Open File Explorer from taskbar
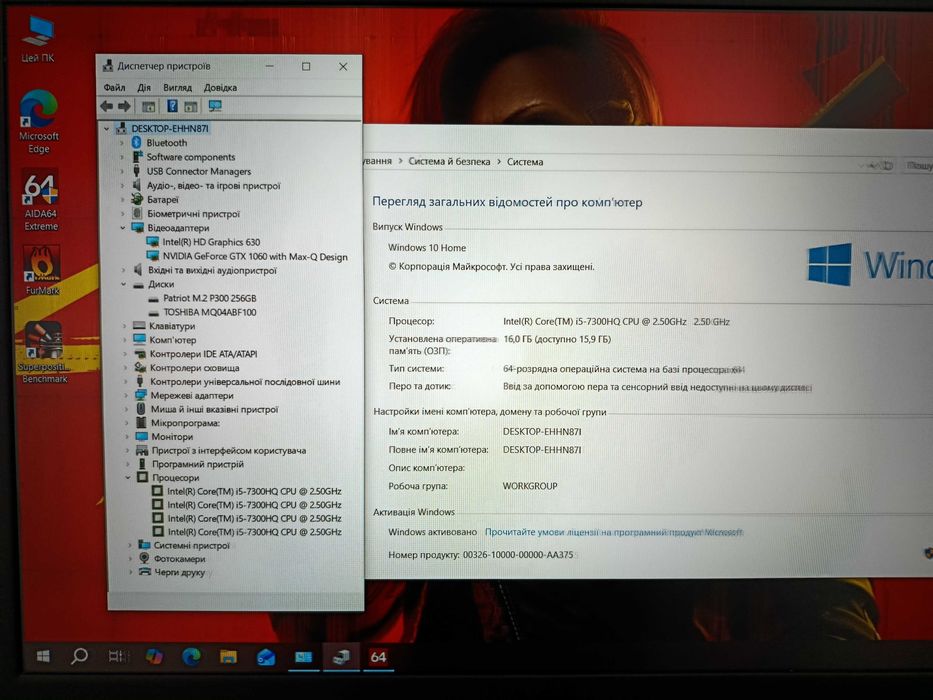Image resolution: width=933 pixels, height=700 pixels. 228,657
